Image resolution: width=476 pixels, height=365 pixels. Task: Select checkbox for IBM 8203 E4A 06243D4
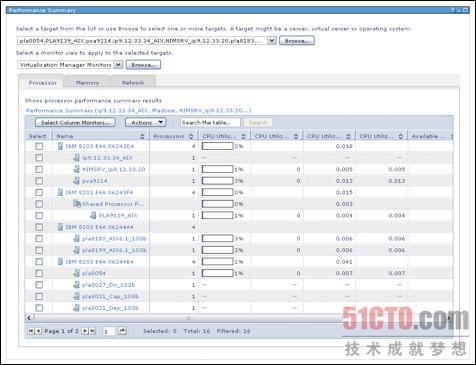[39, 146]
